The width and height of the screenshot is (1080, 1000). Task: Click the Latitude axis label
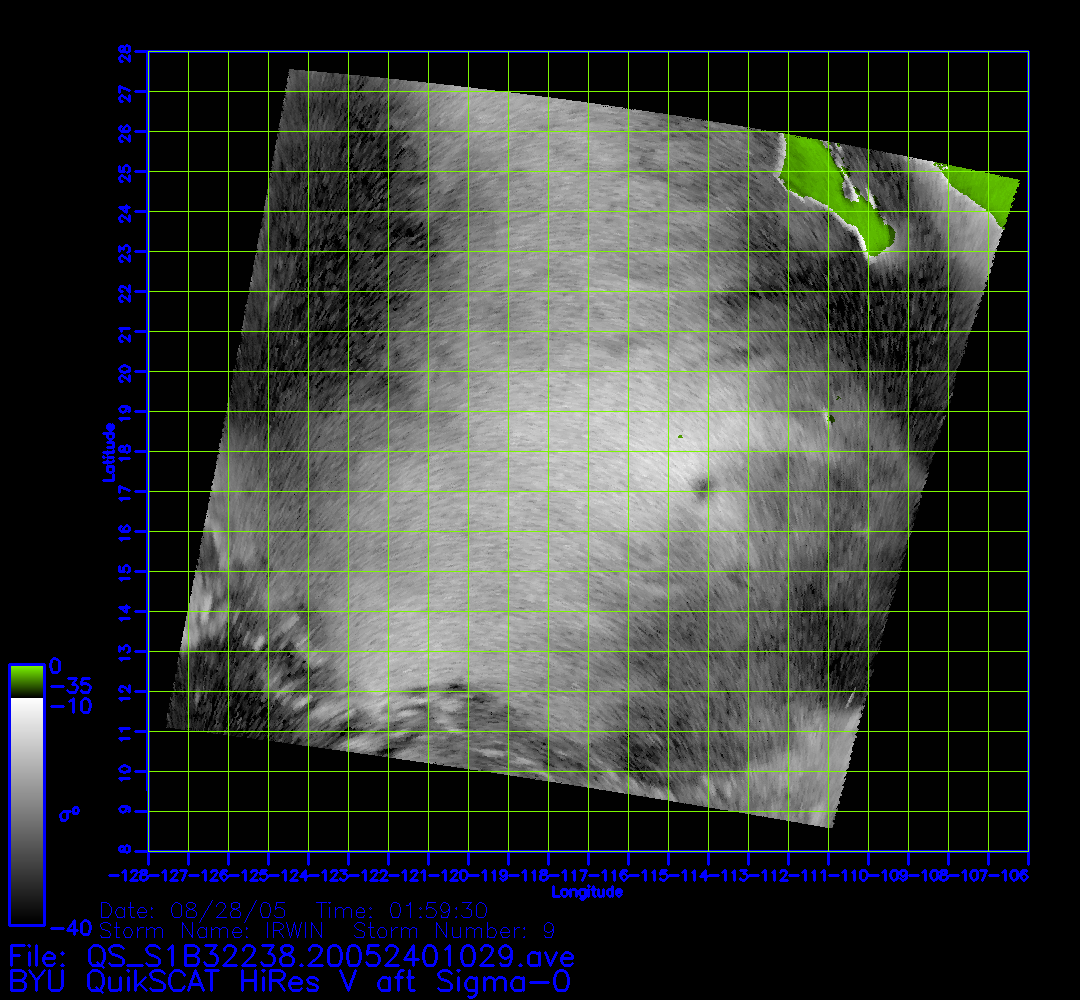(108, 451)
